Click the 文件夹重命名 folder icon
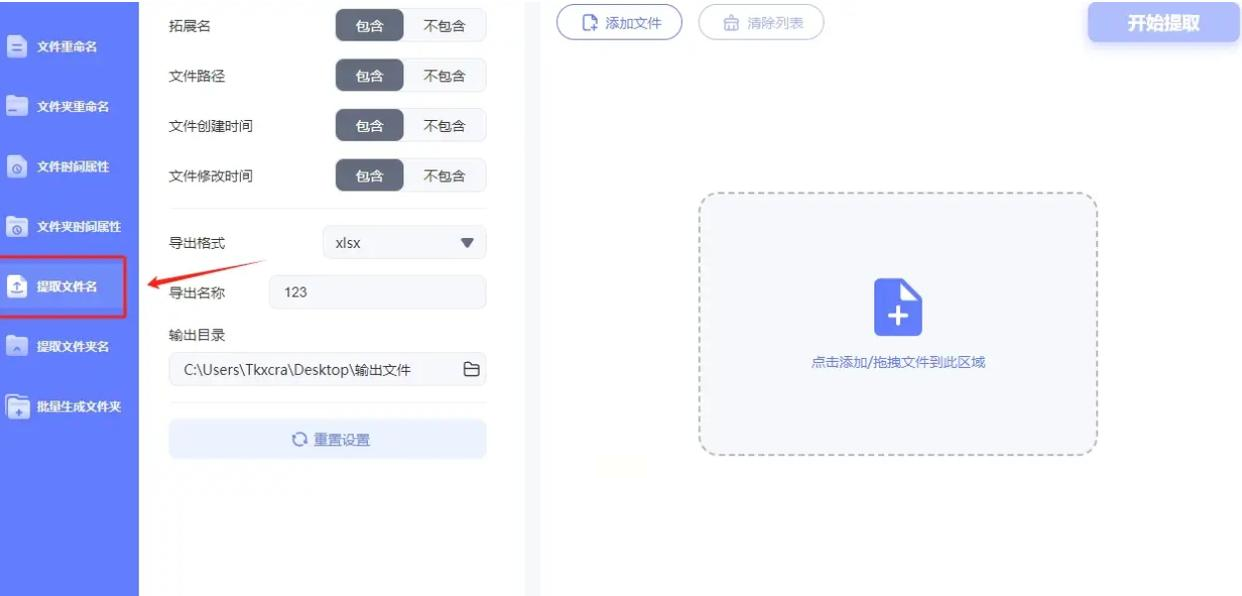Image resolution: width=1242 pixels, height=596 pixels. point(17,106)
